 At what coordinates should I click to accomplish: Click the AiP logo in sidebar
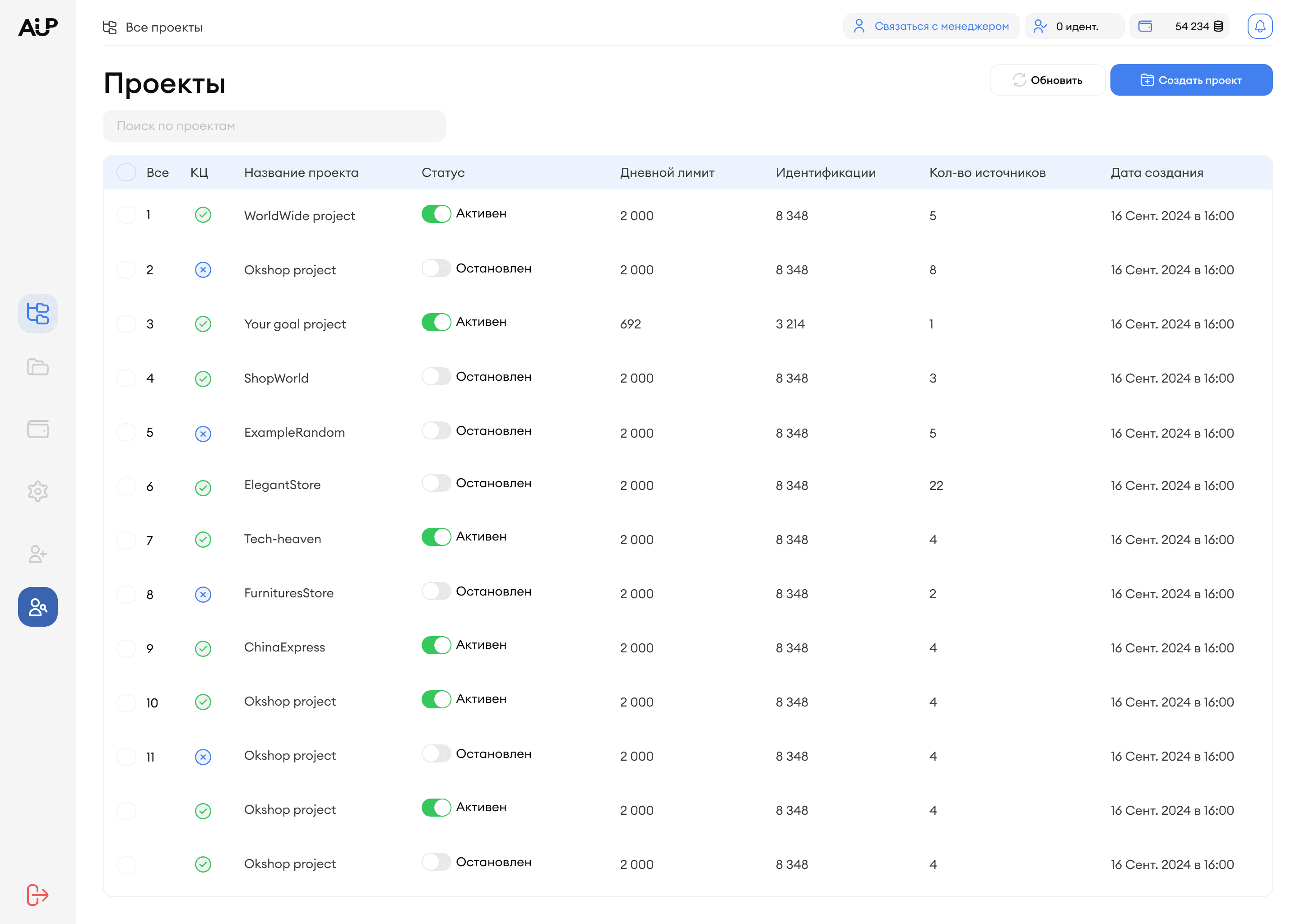pos(37,27)
